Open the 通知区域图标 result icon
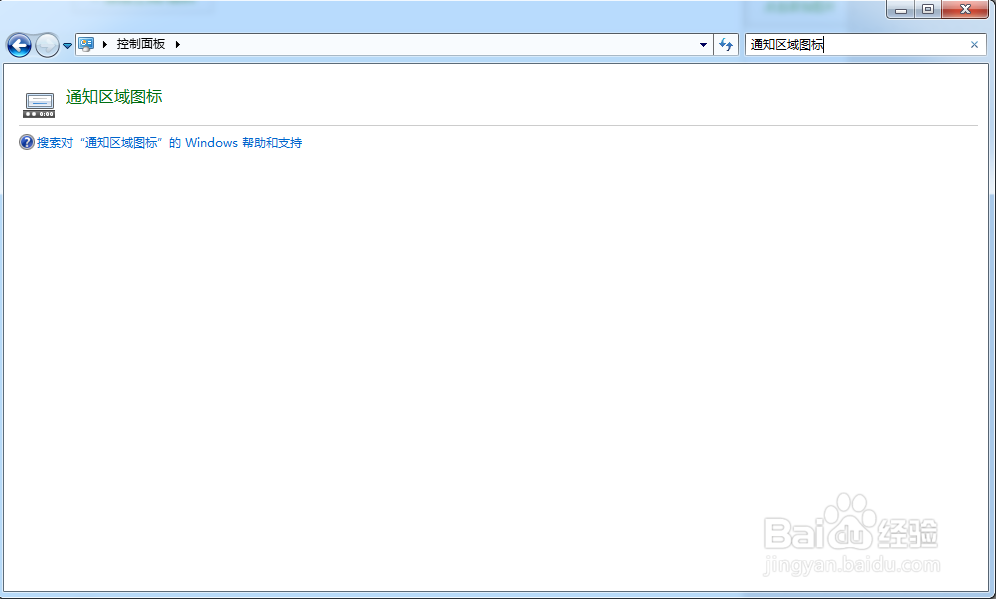The width and height of the screenshot is (996, 599). tap(39, 104)
